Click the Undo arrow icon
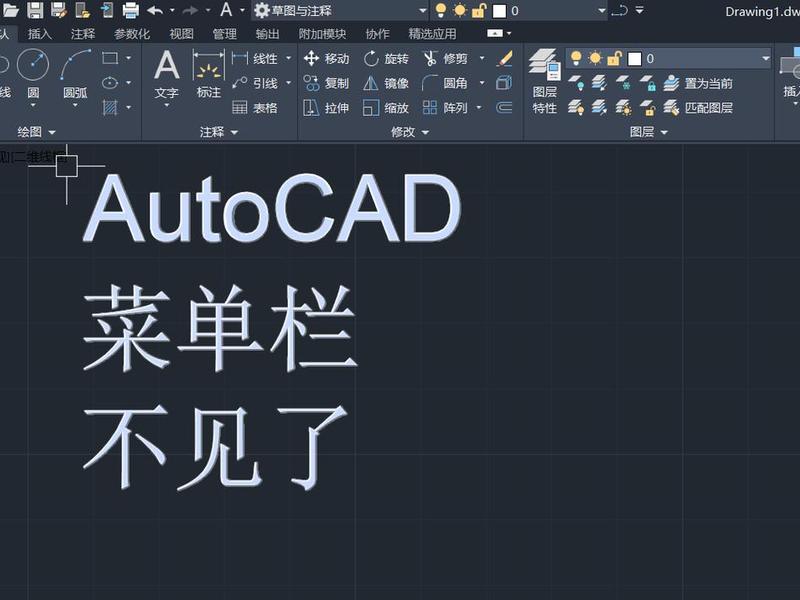800x600 pixels. coord(155,10)
